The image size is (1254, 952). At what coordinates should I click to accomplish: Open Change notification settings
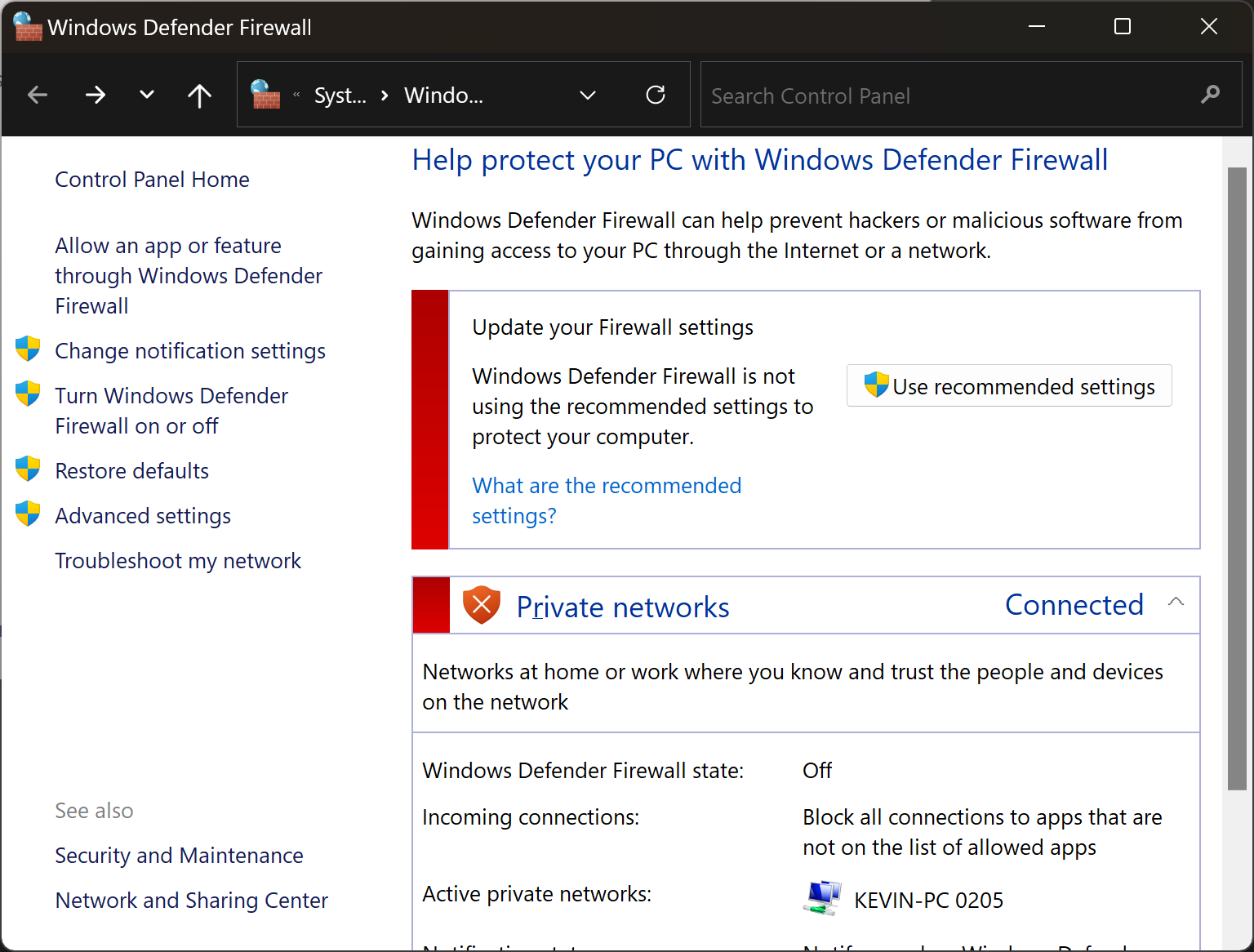tap(190, 351)
